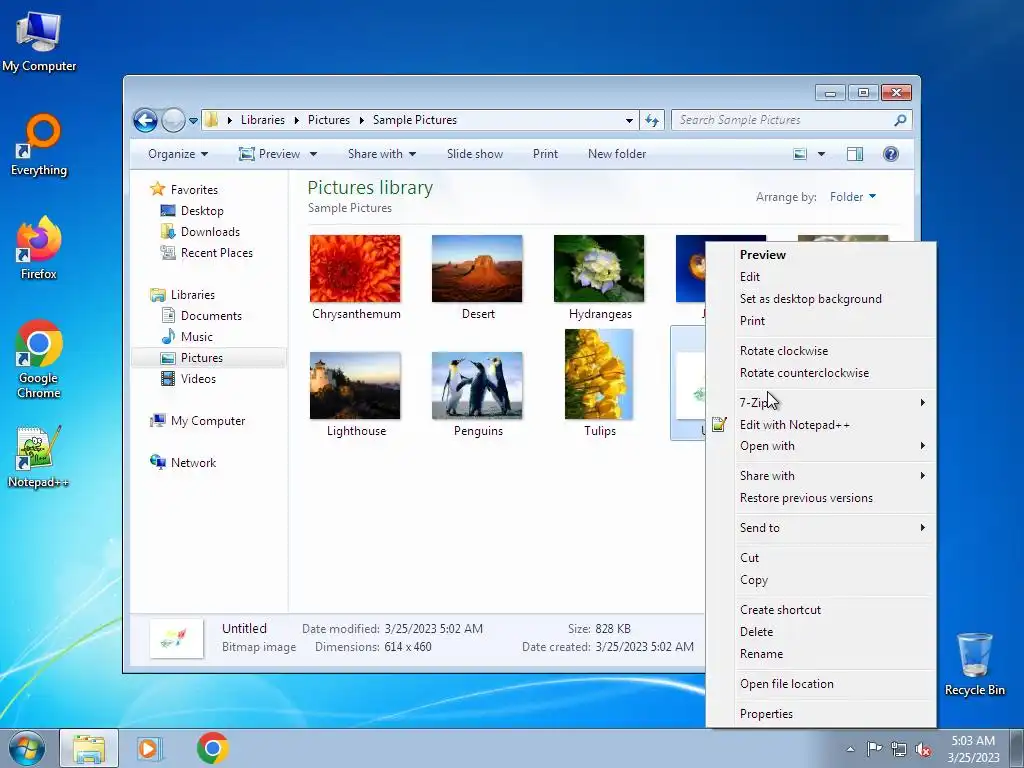This screenshot has height=768, width=1024.
Task: Select Set as desktop background
Action: 833,298
